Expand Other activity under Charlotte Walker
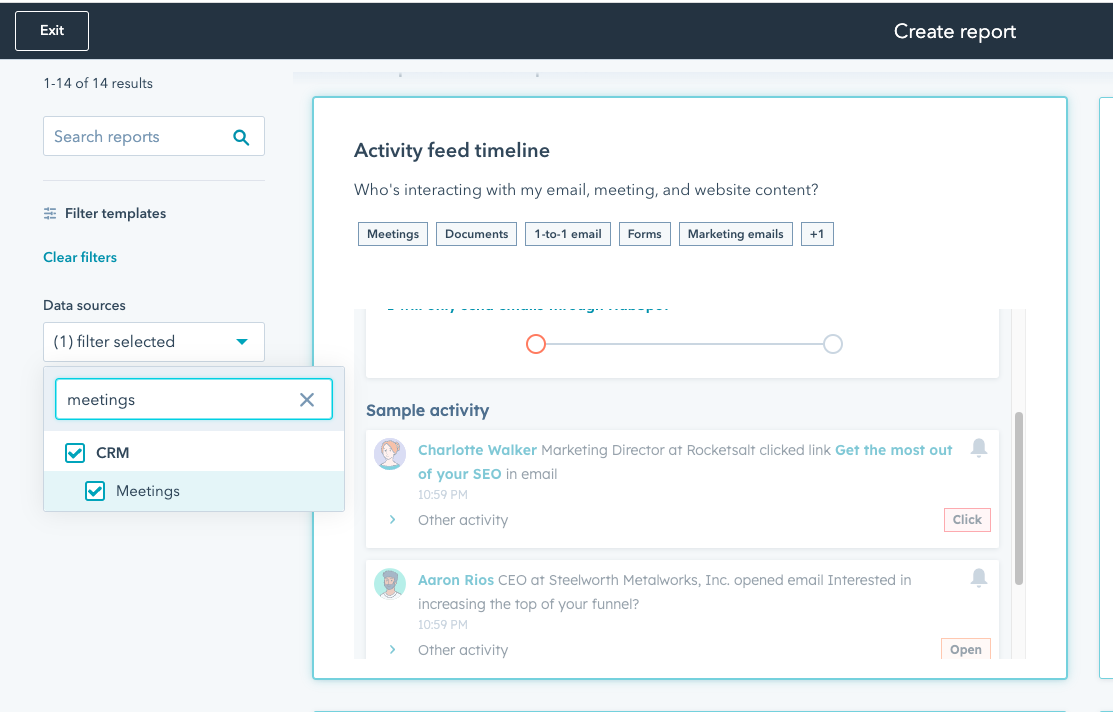Viewport: 1113px width, 712px height. tap(392, 520)
